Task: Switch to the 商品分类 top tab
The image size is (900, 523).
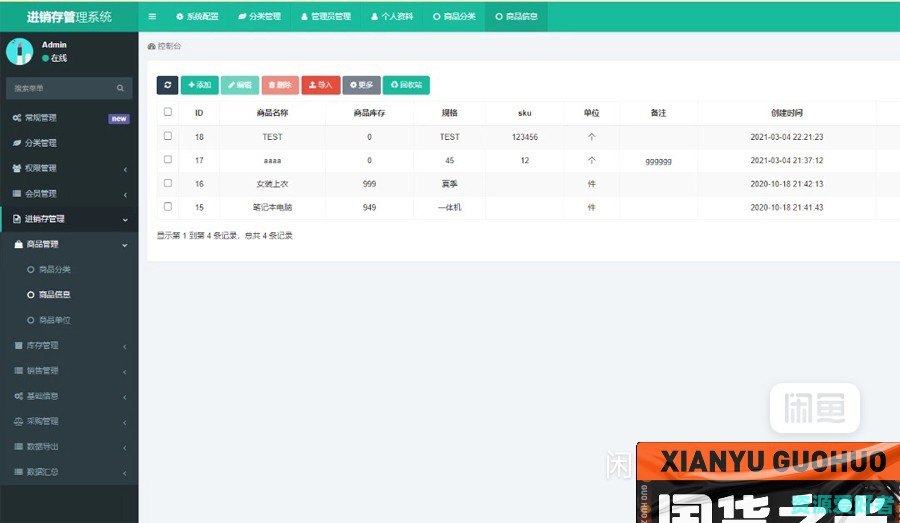Action: tap(454, 17)
